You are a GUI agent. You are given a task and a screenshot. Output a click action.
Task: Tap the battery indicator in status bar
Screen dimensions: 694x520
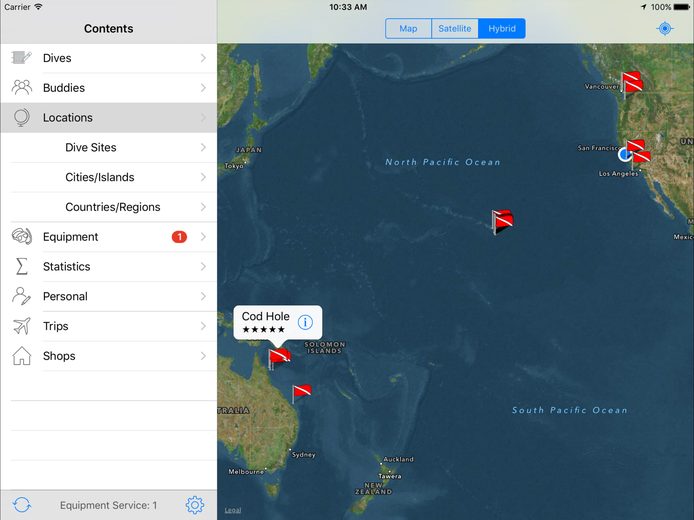pos(681,7)
